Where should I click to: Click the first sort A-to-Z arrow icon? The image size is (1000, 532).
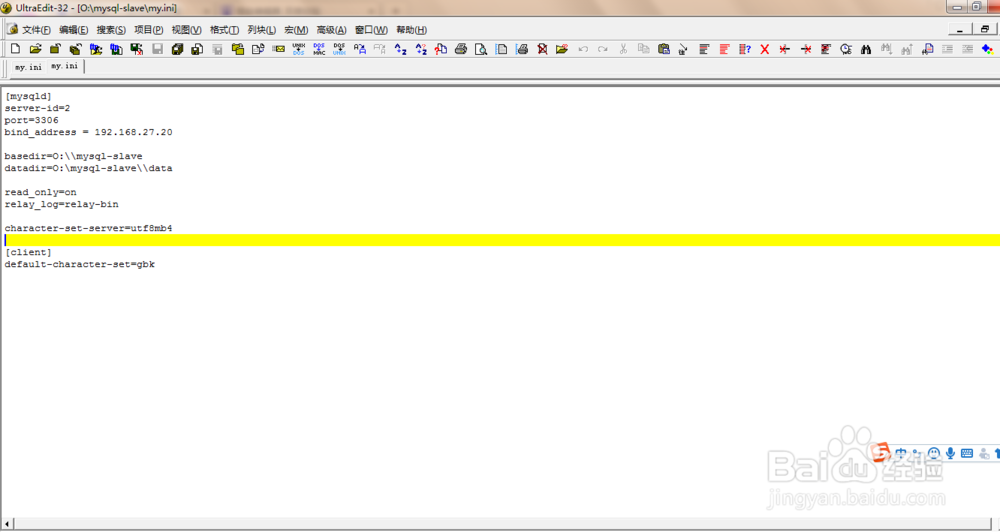click(401, 49)
